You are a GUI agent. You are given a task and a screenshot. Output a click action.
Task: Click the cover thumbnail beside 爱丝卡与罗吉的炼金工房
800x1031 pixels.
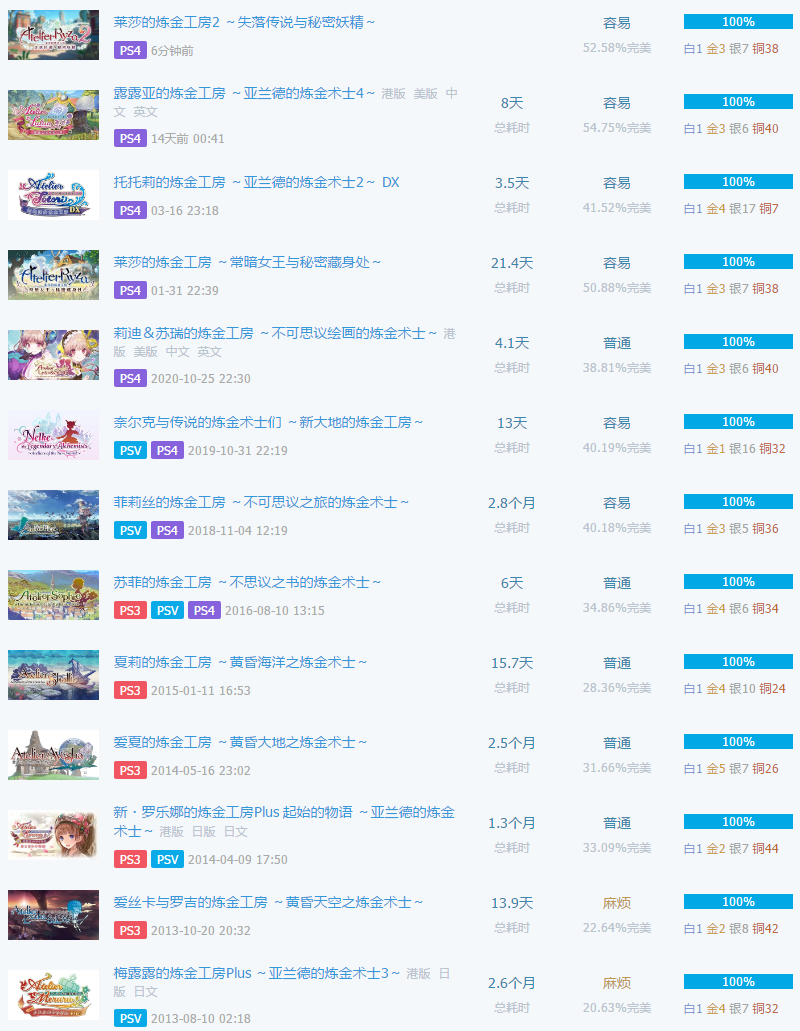53,915
